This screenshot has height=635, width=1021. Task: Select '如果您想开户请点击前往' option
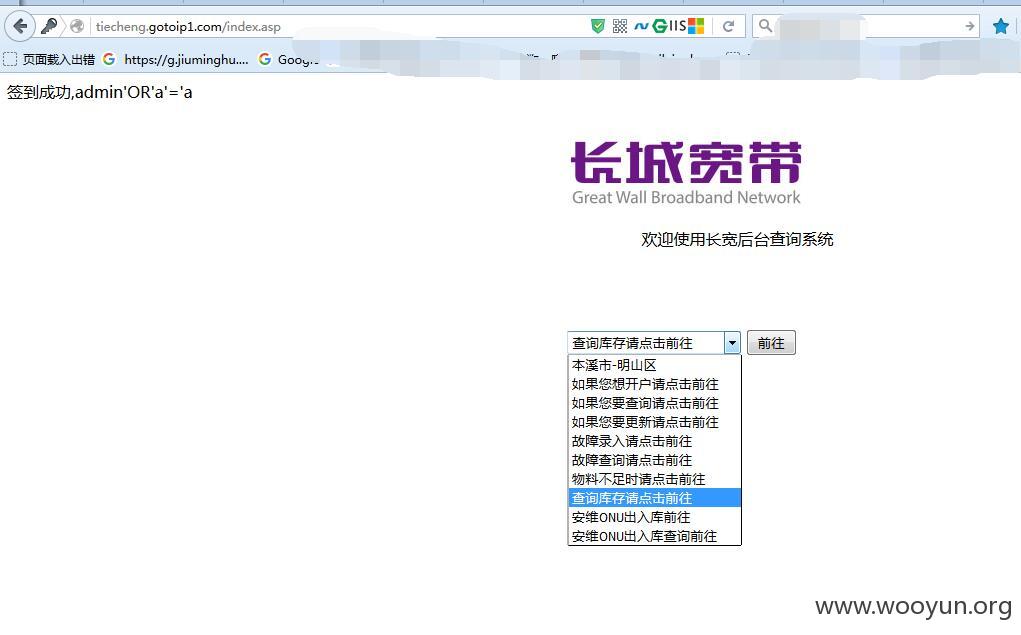coord(654,384)
